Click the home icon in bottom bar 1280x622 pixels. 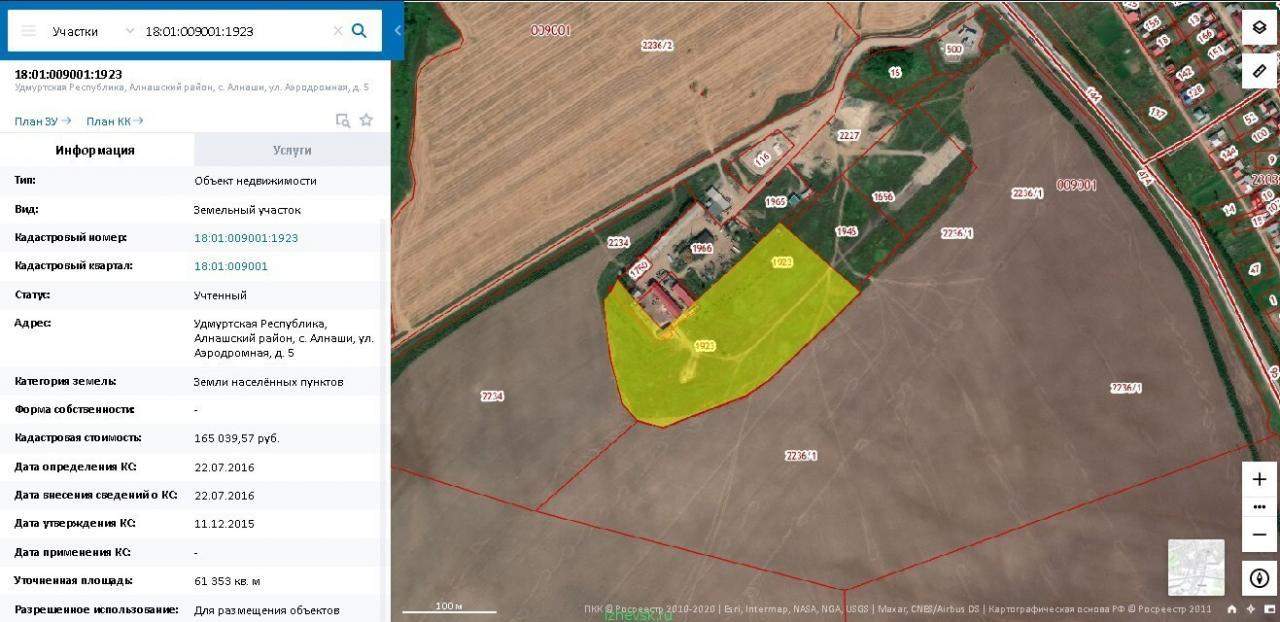pos(1231,610)
